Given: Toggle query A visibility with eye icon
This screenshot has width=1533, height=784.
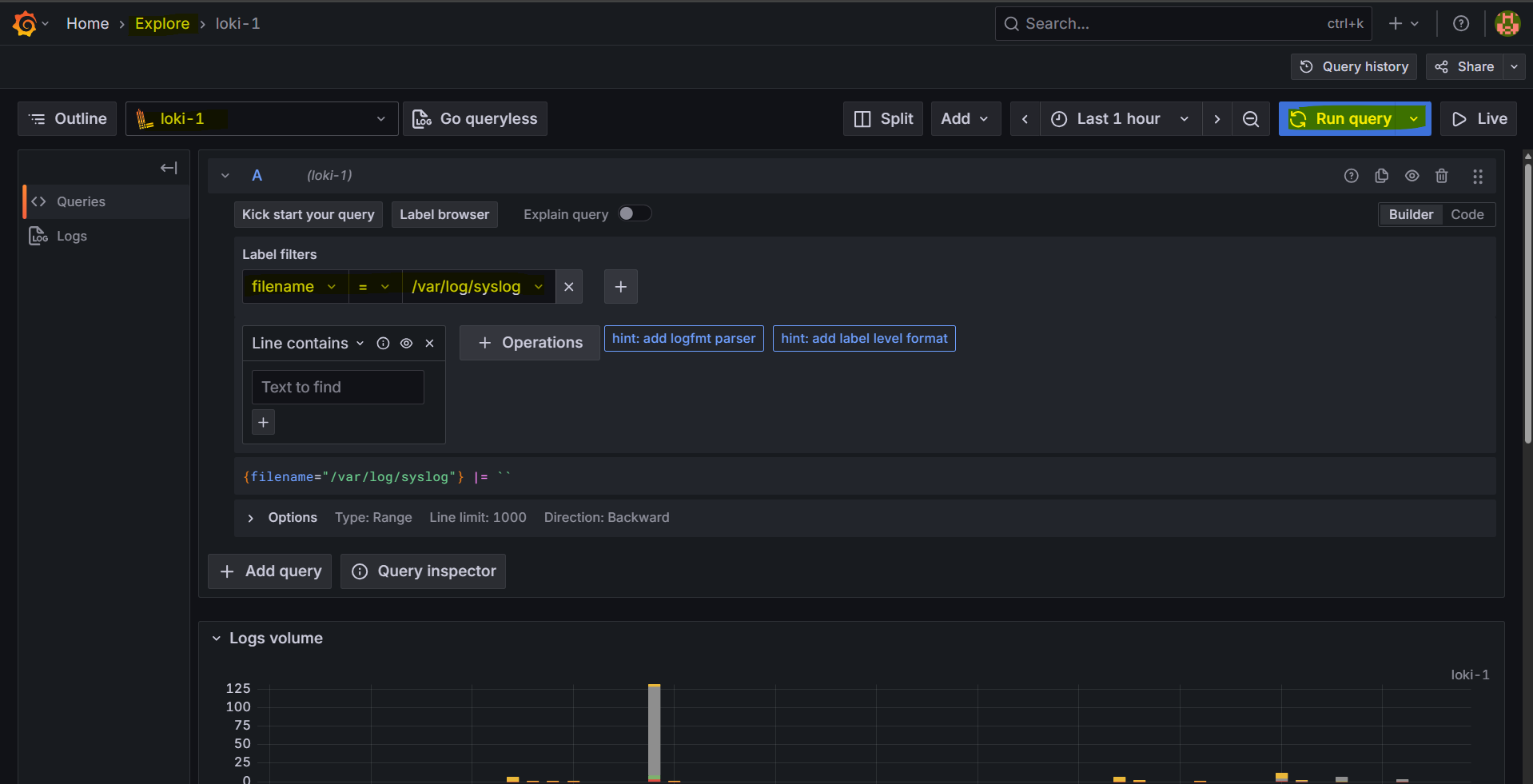Looking at the screenshot, I should click(1412, 176).
